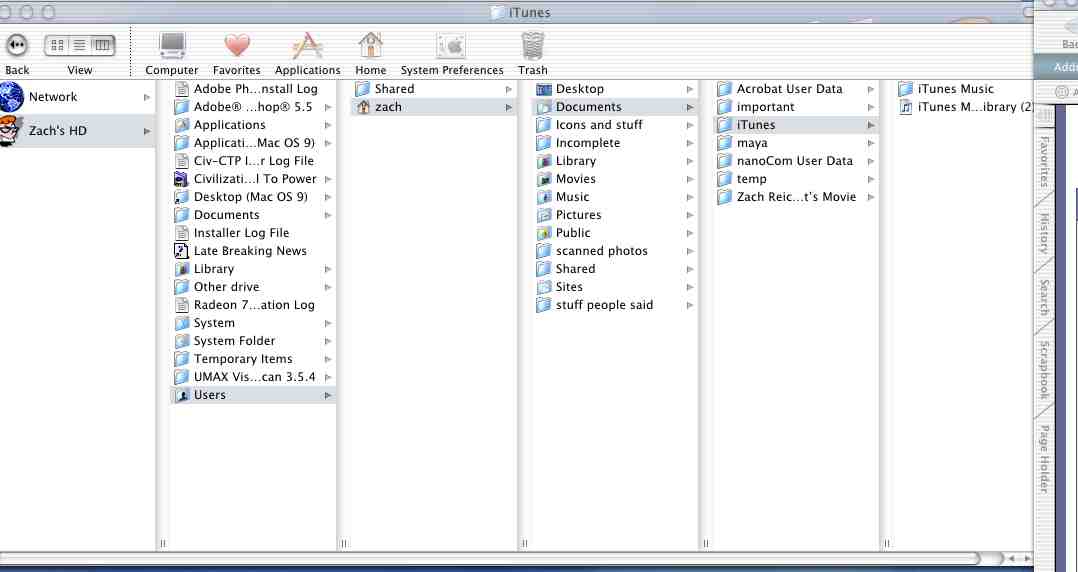Image resolution: width=1078 pixels, height=572 pixels.
Task: Select Civ-CTP I...r Log File
Action: tap(252, 161)
